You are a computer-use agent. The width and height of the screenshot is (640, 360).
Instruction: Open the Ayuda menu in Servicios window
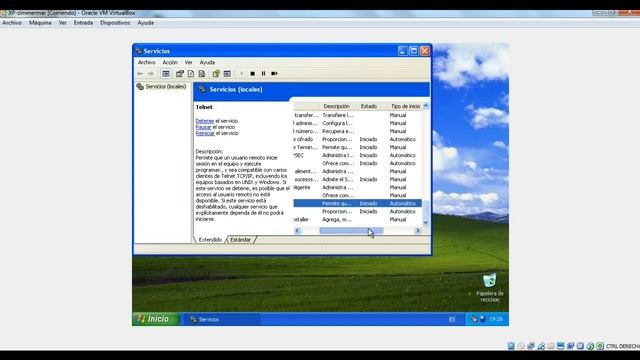click(x=207, y=62)
